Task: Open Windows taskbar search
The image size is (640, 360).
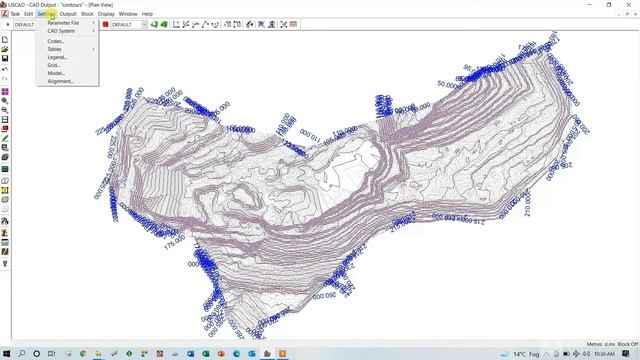Action: [22, 353]
